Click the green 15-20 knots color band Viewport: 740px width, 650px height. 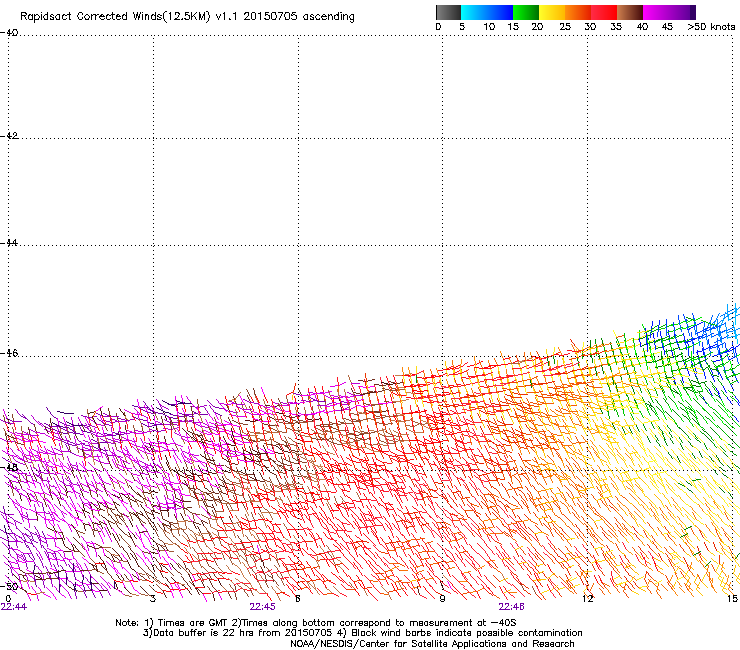(526, 12)
